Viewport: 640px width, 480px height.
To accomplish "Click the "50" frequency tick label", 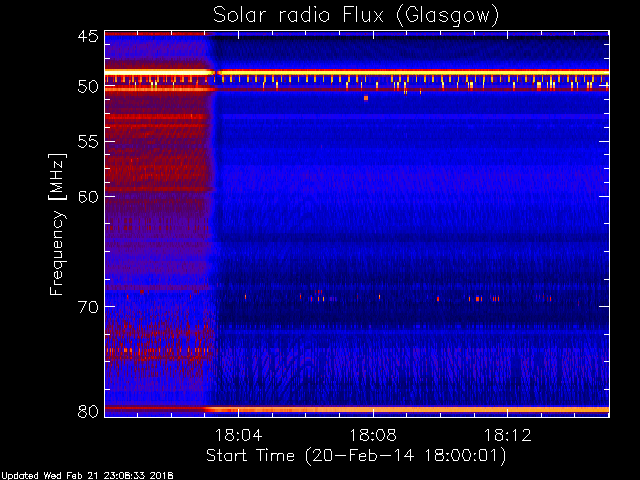I will [x=88, y=87].
